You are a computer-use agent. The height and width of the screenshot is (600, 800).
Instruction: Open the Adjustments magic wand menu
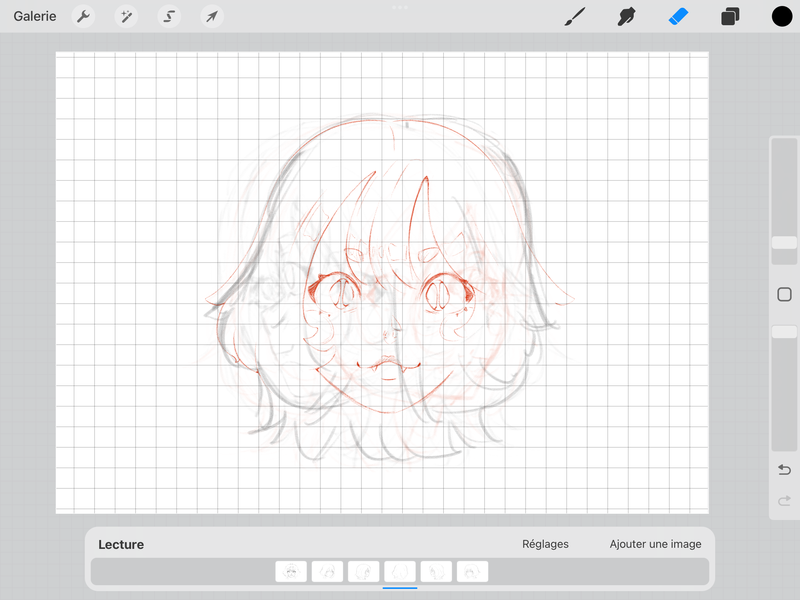[127, 17]
